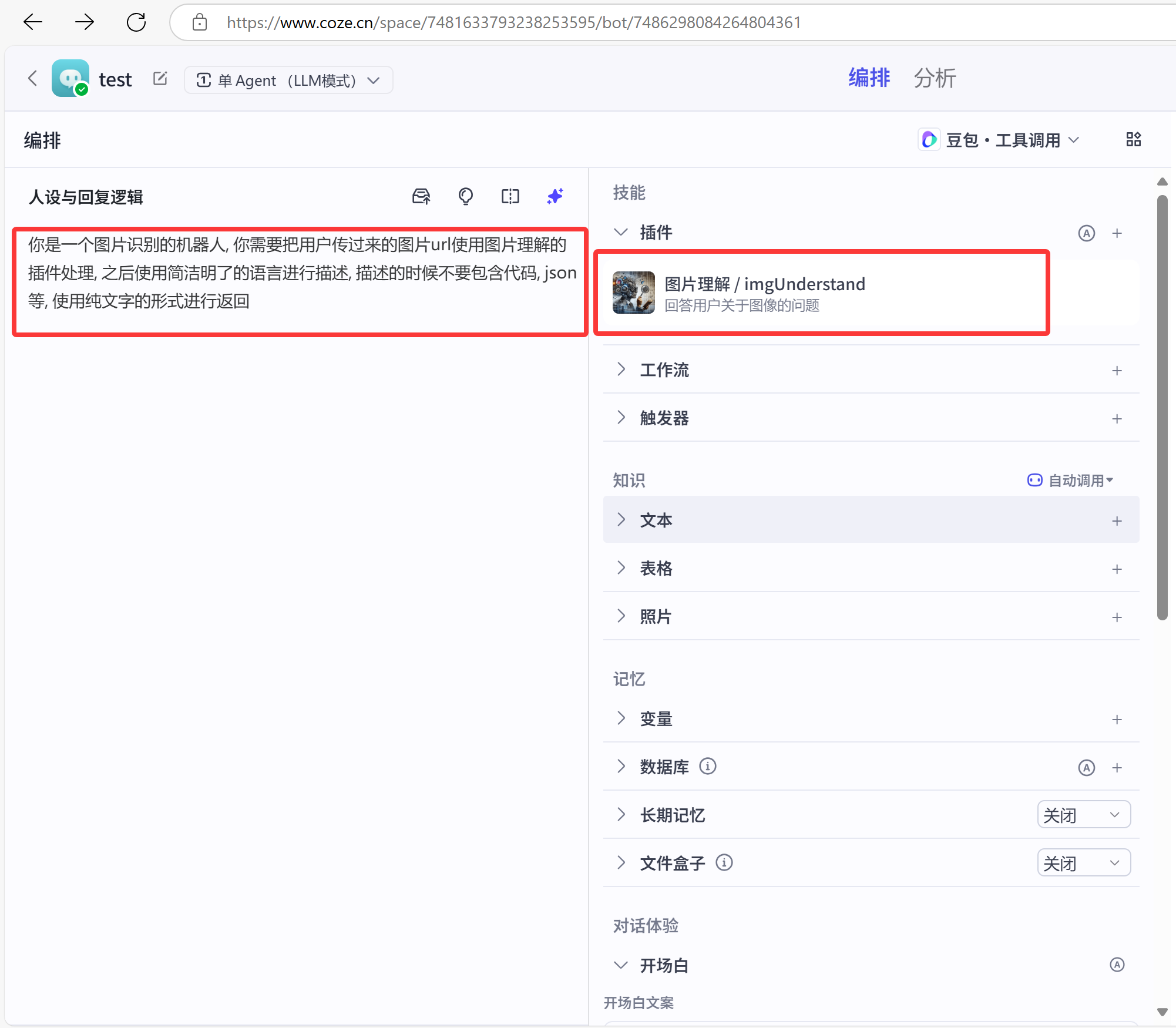This screenshot has height=1028, width=1176.
Task: Expand the 工作流 section
Action: [x=621, y=369]
